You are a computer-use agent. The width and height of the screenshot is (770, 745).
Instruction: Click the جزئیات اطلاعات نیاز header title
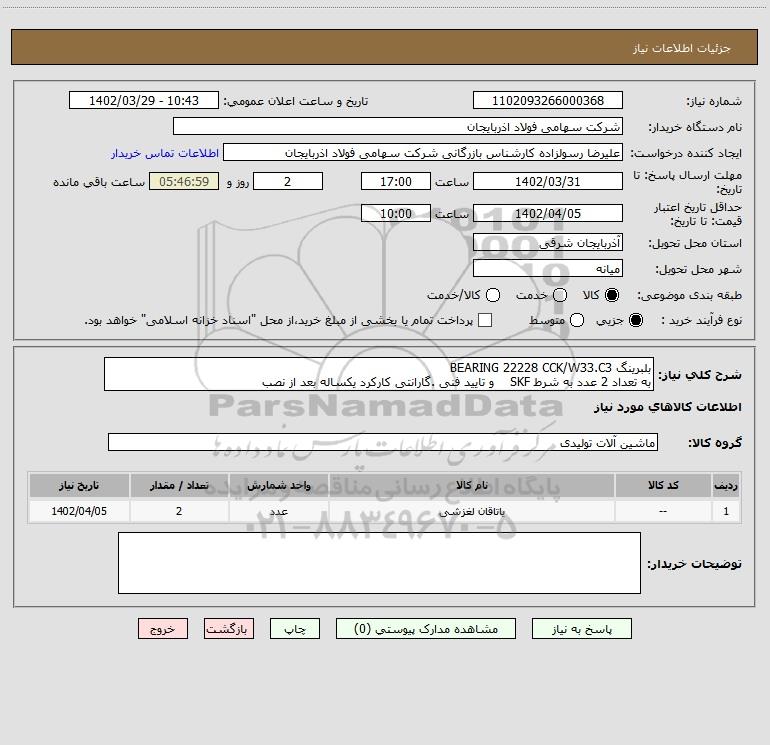[681, 48]
